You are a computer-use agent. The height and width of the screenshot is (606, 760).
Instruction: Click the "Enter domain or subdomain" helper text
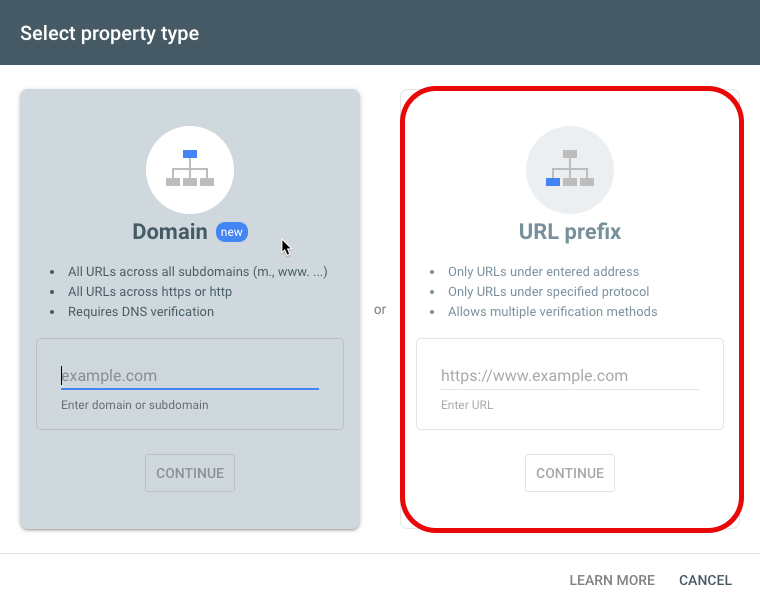pos(135,405)
